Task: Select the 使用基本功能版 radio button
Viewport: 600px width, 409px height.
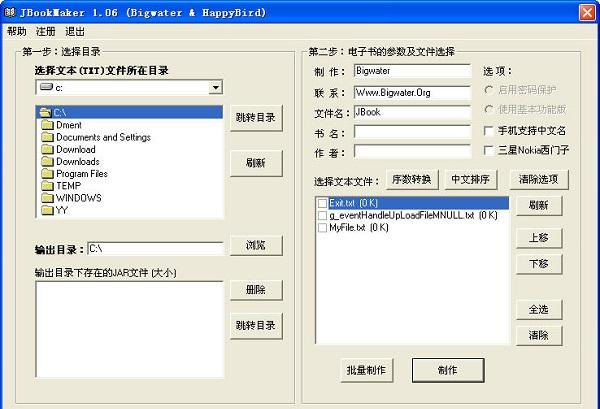Action: coord(489,109)
